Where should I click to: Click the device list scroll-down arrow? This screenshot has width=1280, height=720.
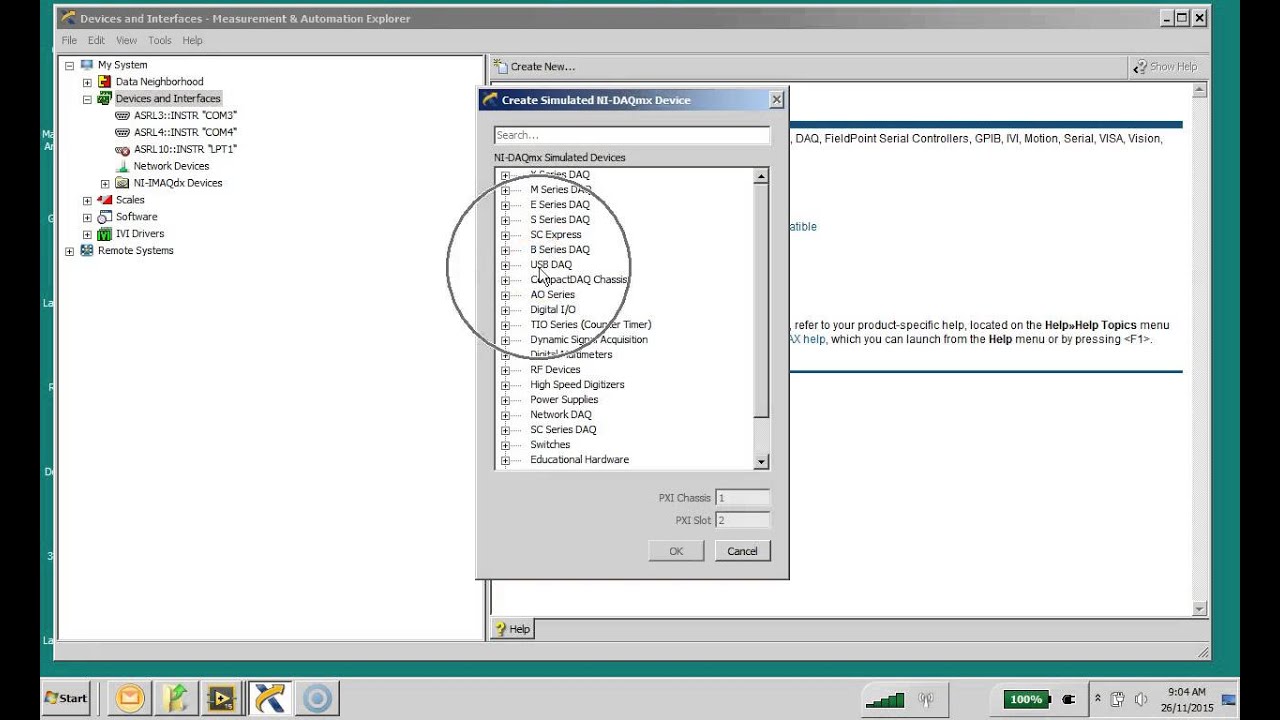pos(761,462)
